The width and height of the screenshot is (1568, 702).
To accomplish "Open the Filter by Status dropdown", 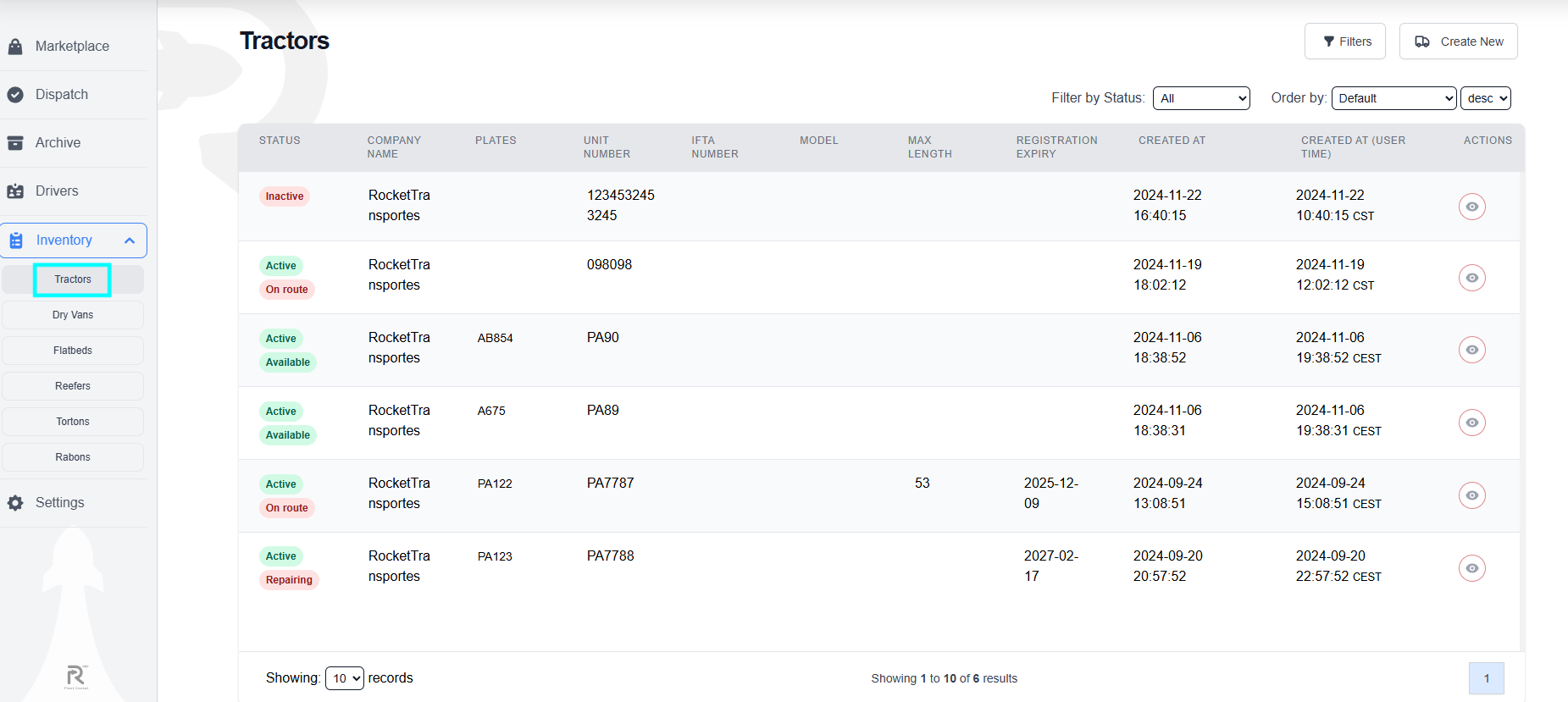I will point(1201,98).
